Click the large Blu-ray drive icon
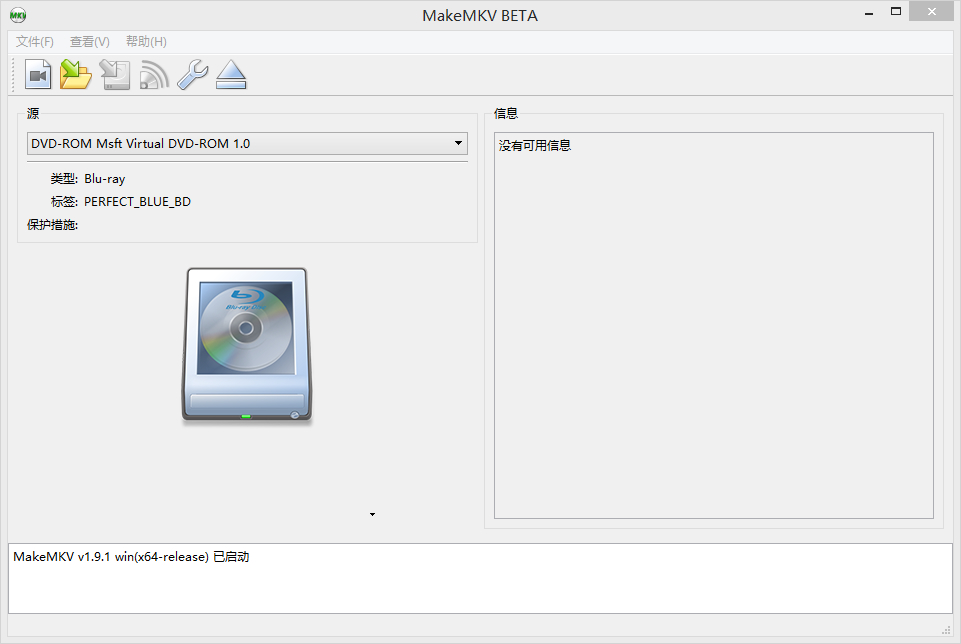The width and height of the screenshot is (961, 644). pos(247,346)
